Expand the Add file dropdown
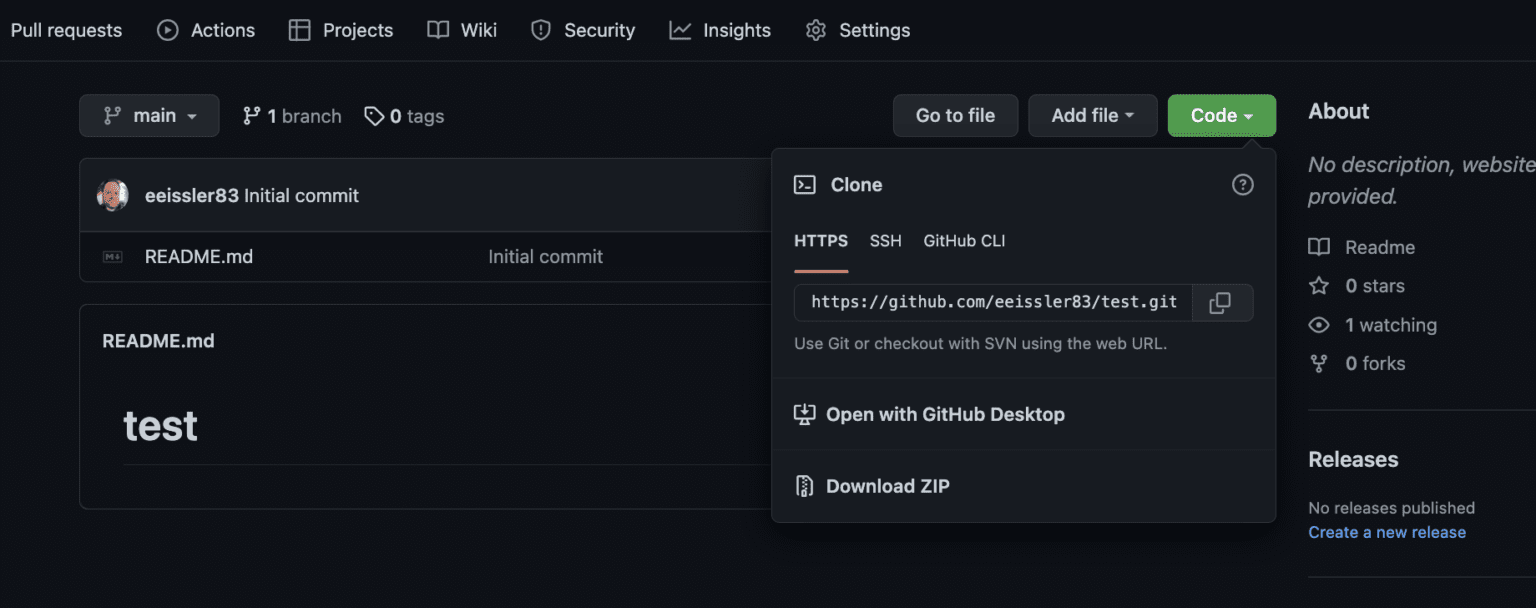 [x=1092, y=115]
